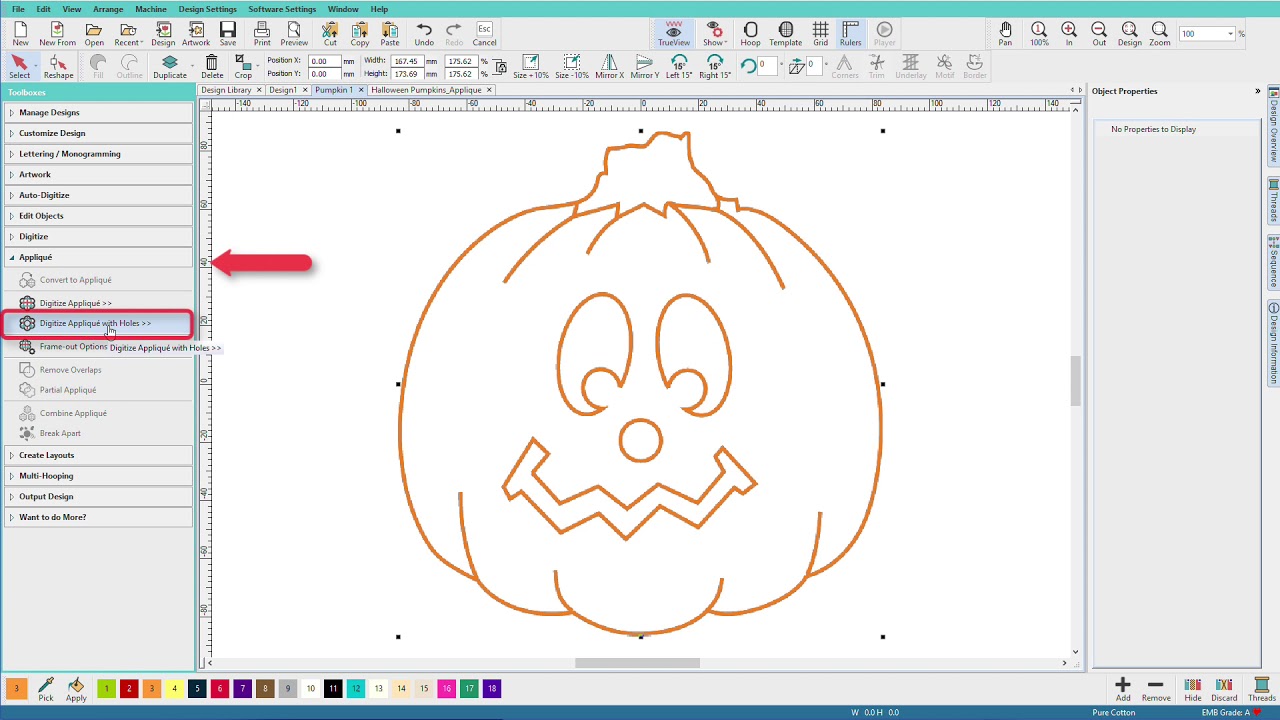Click the Delete trash icon
1280x720 pixels.
pyautogui.click(x=212, y=67)
